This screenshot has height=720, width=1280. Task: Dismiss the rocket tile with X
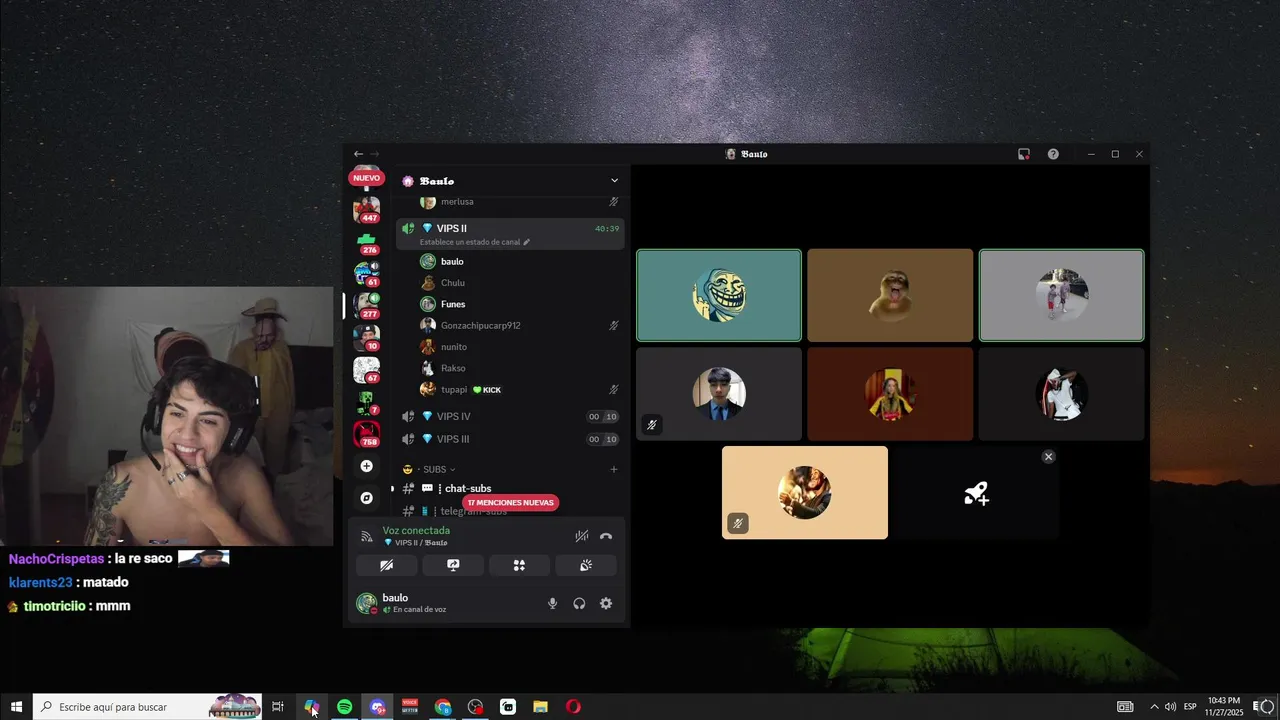(1048, 456)
